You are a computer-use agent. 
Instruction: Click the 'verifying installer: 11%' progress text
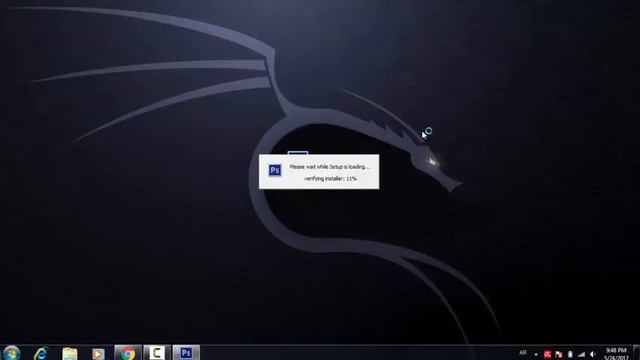click(x=330, y=179)
